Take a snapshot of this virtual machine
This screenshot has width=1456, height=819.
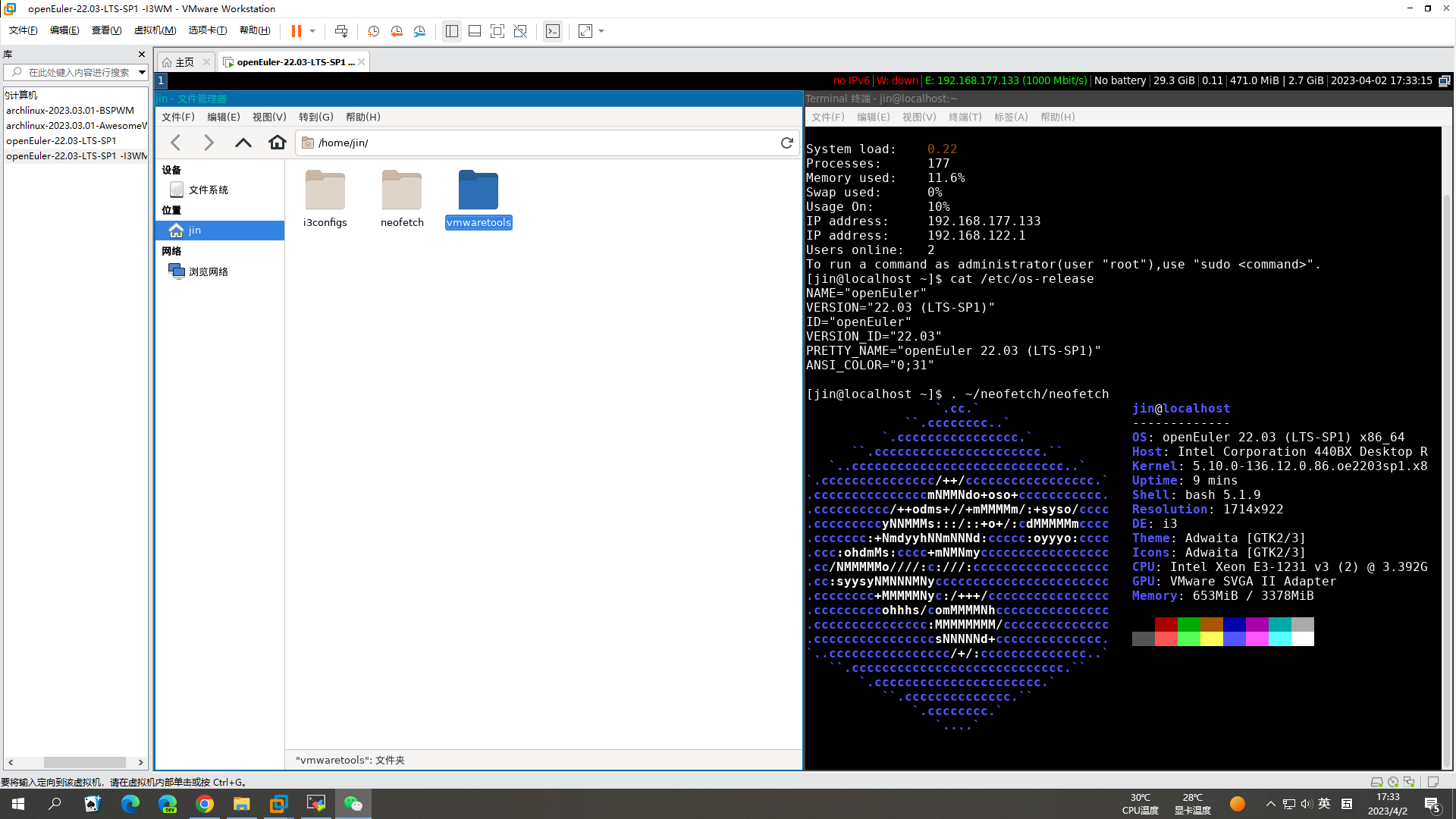coord(373,31)
